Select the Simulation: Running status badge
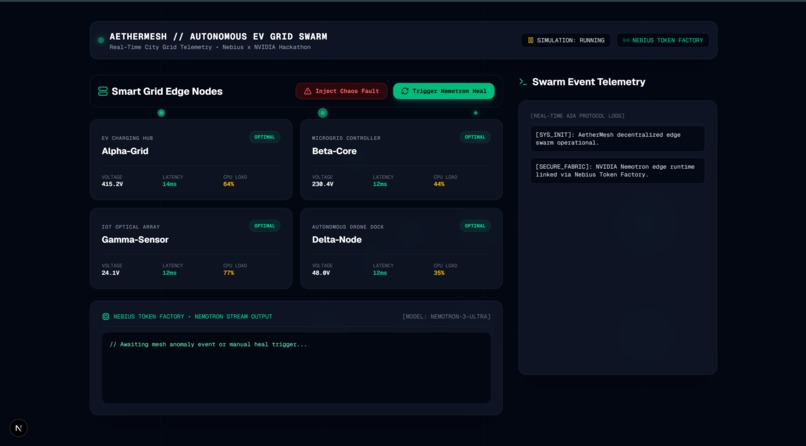 point(566,40)
